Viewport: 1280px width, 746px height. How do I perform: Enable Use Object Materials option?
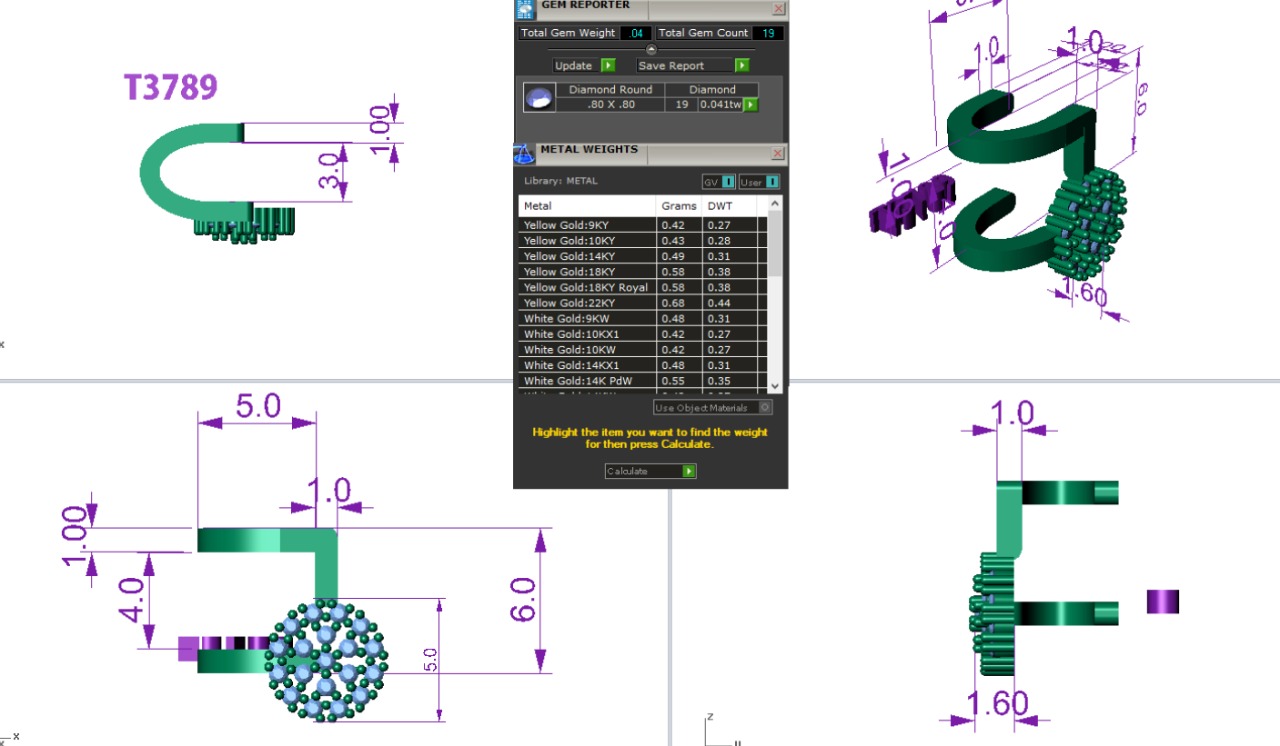[765, 408]
